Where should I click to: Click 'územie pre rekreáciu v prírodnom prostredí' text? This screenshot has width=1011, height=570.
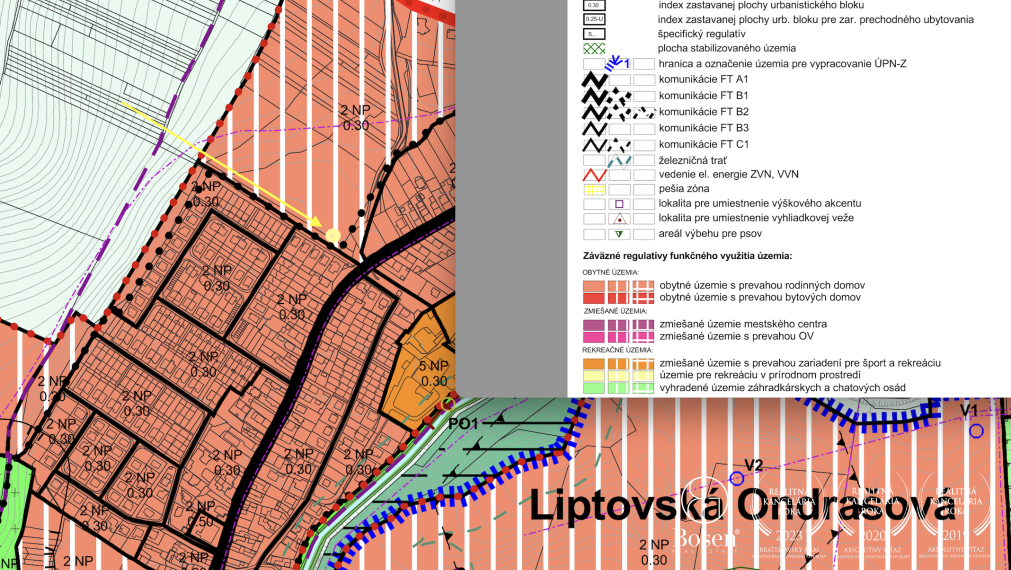(x=760, y=375)
